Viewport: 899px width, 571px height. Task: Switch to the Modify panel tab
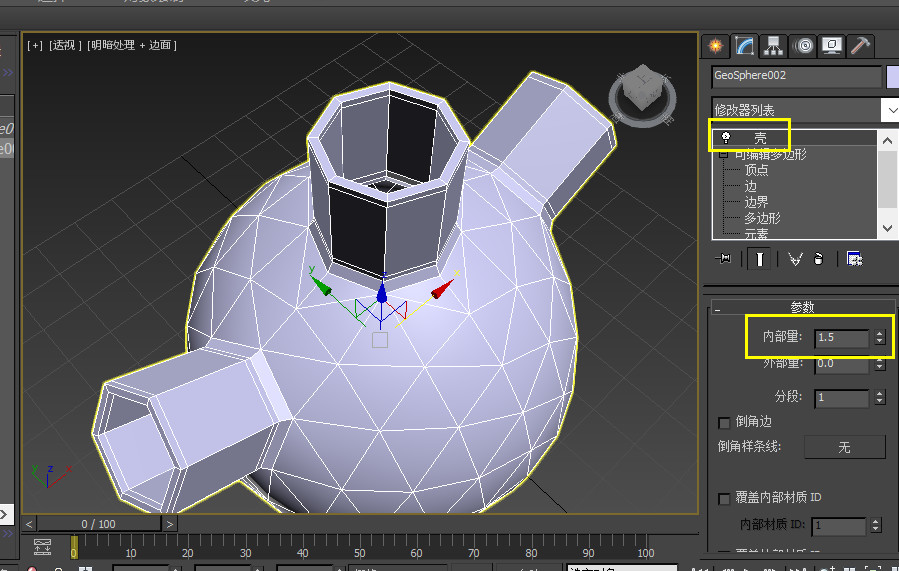(x=743, y=45)
